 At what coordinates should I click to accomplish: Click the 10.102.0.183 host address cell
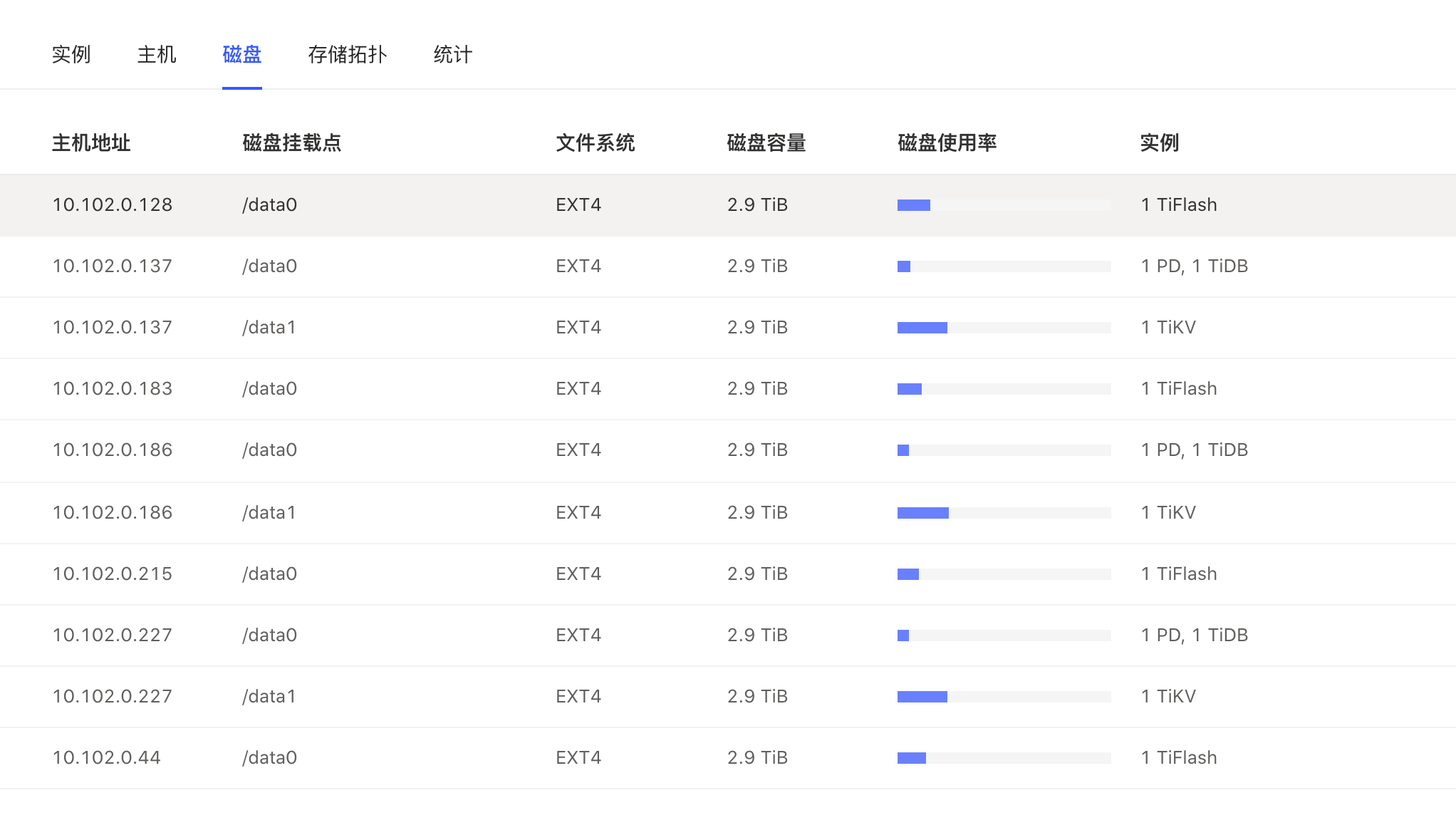(x=113, y=388)
